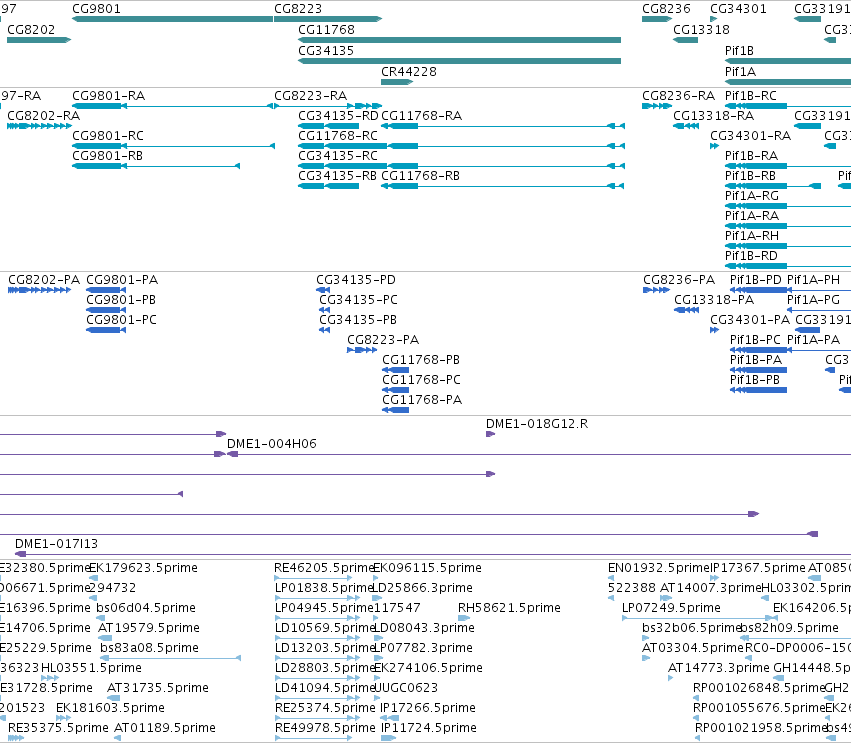
Task: Select the CG11768 gene span
Action: coord(459,40)
